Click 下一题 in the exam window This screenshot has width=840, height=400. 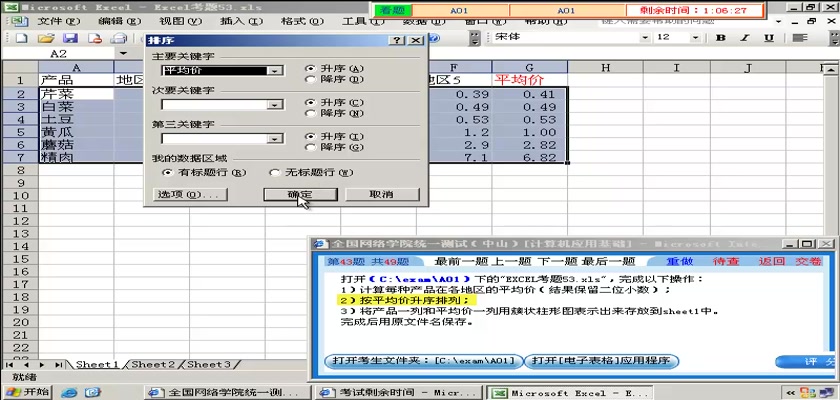tap(556, 261)
